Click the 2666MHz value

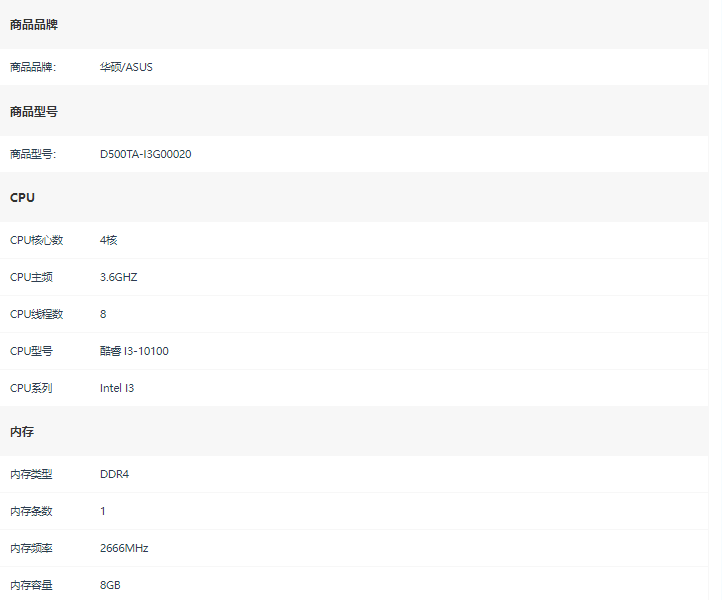click(124, 548)
